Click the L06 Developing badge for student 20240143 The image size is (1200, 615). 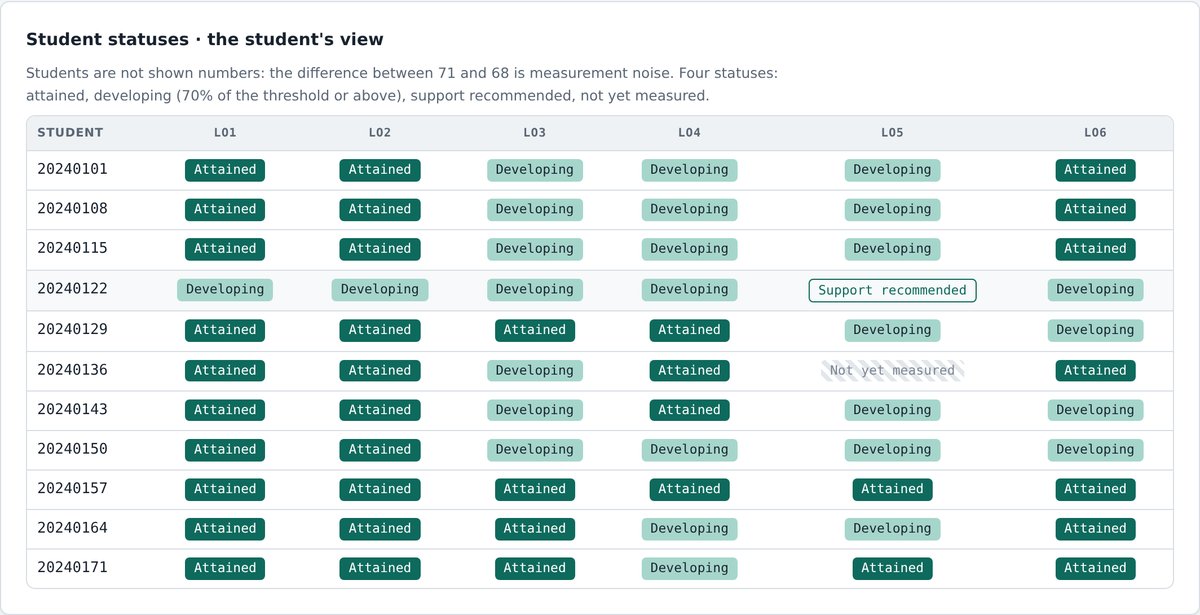[1095, 410]
